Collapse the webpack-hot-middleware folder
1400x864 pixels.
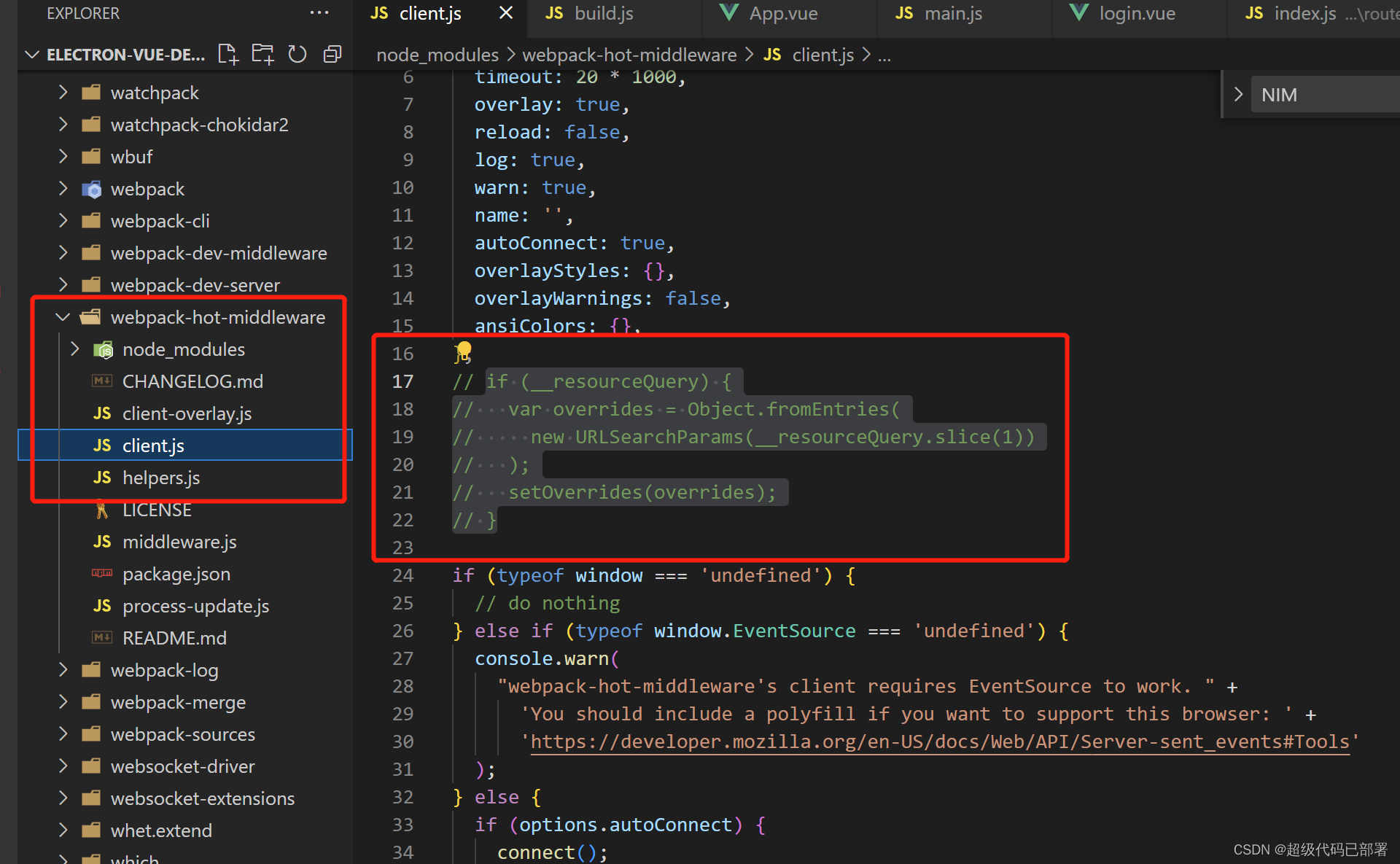(x=63, y=316)
